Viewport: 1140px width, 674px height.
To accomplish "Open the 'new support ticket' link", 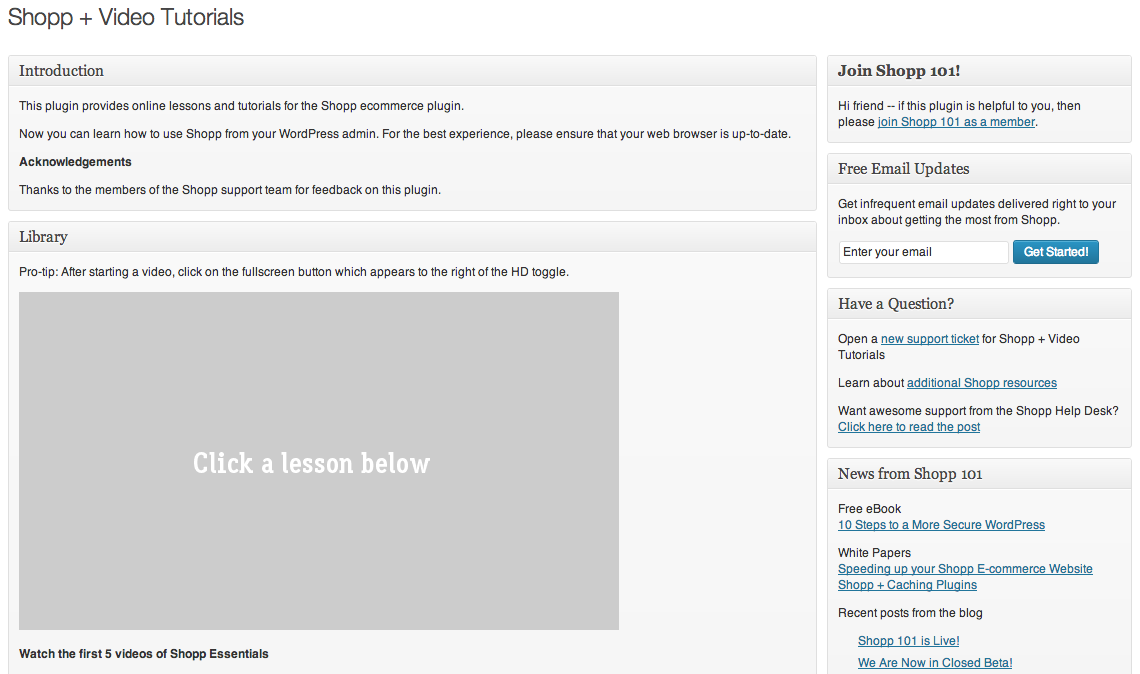I will pyautogui.click(x=930, y=339).
